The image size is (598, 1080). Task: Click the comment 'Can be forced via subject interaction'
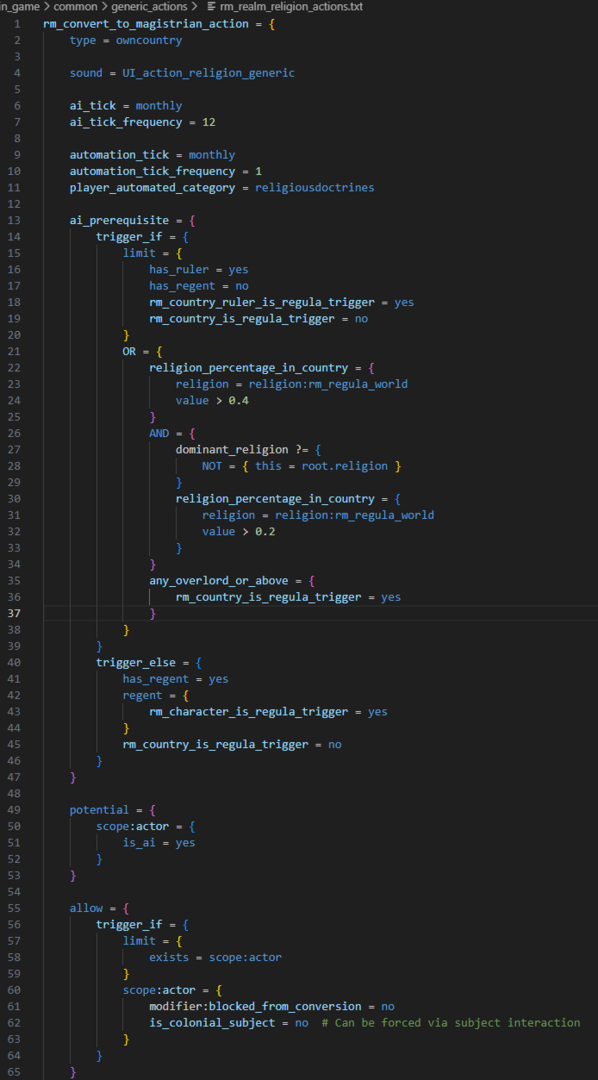click(457, 1024)
